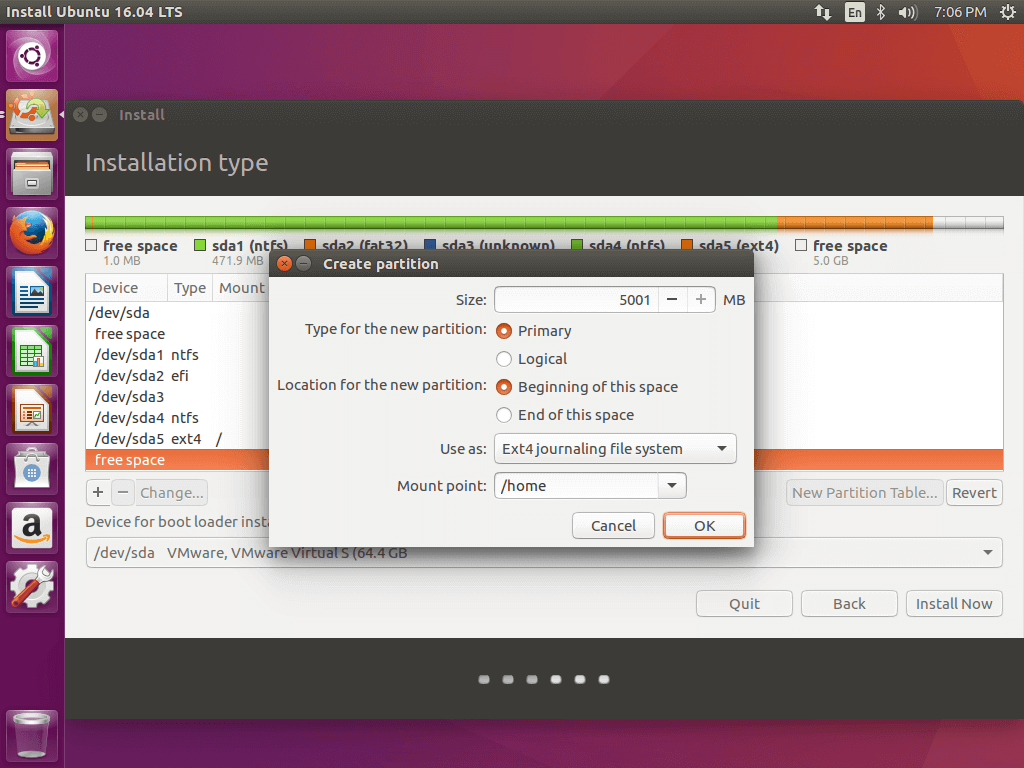Open Firefox from the launcher
Viewport: 1024px width, 768px height.
32,234
